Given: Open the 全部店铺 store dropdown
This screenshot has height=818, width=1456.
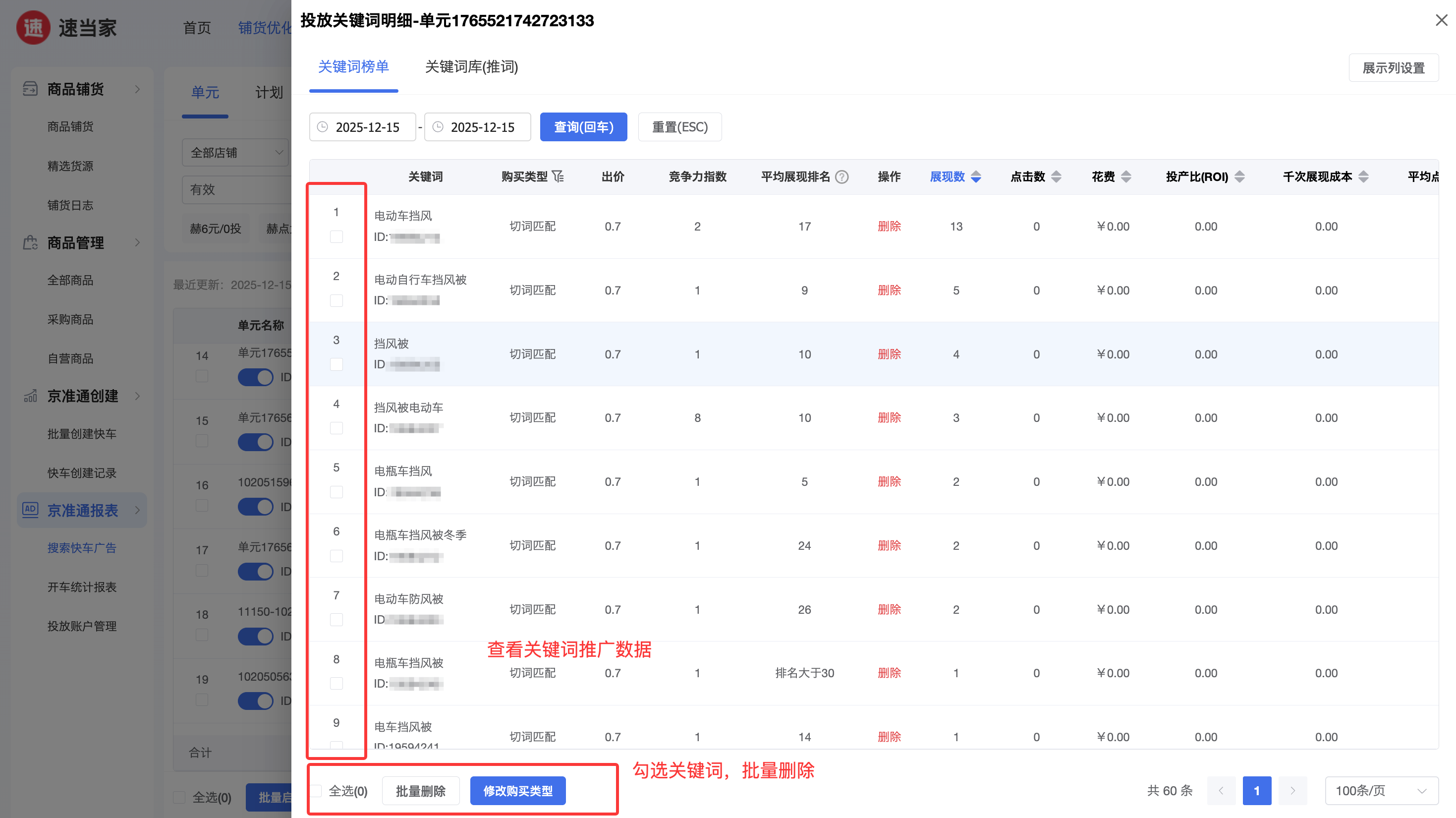Looking at the screenshot, I should [x=236, y=153].
